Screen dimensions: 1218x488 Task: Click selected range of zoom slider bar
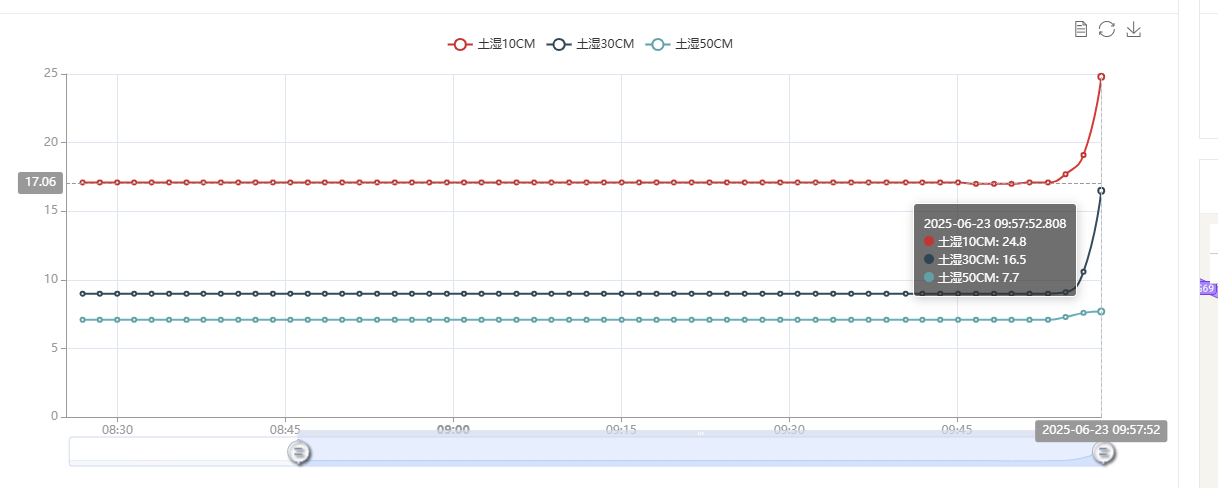(700, 450)
